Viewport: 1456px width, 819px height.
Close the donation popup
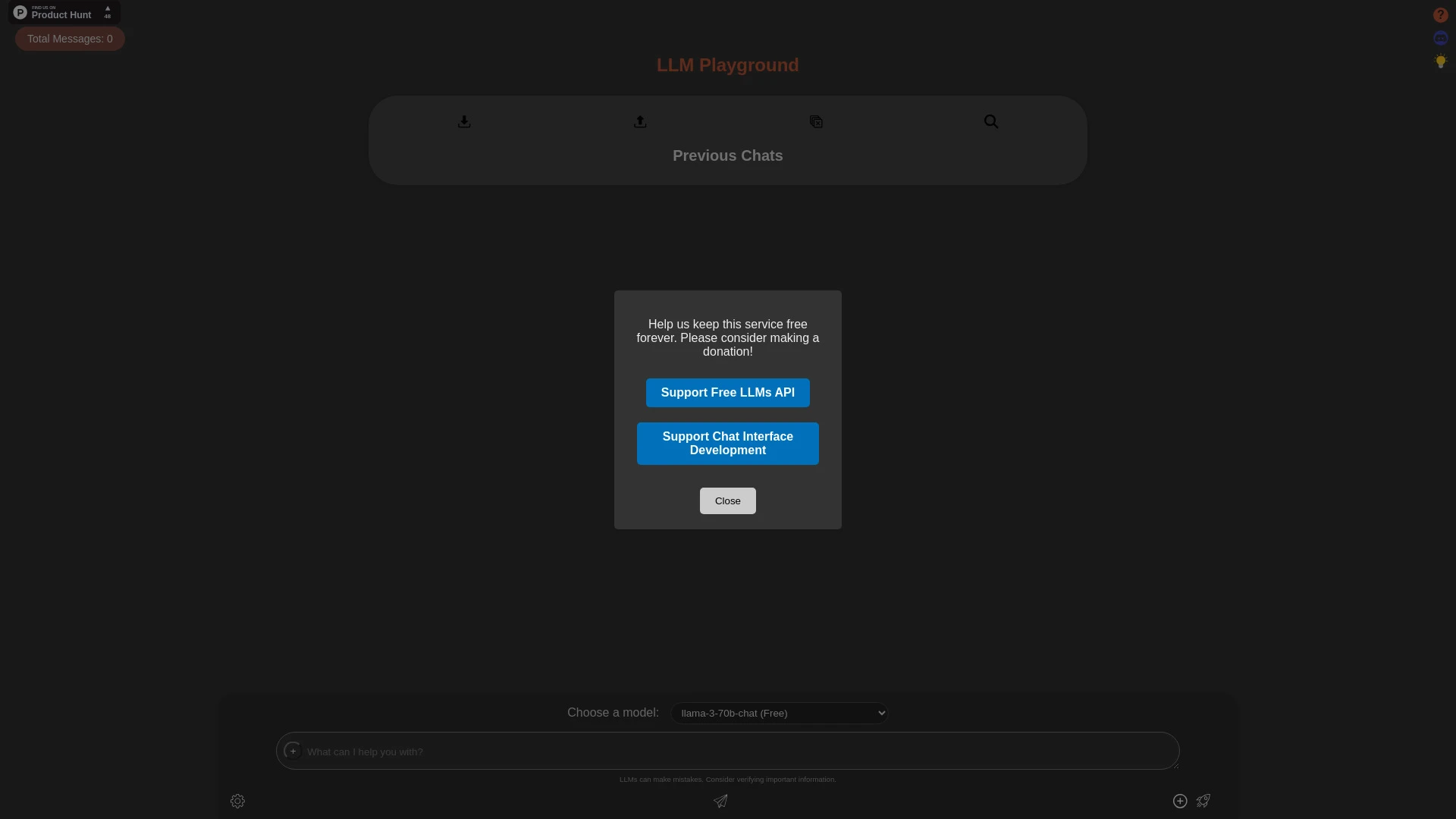point(727,500)
